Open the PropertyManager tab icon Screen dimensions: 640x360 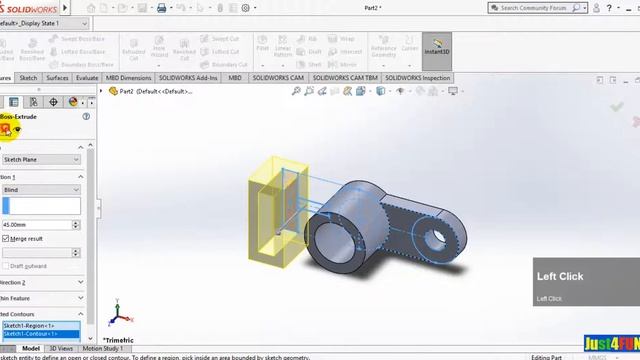(x=14, y=102)
